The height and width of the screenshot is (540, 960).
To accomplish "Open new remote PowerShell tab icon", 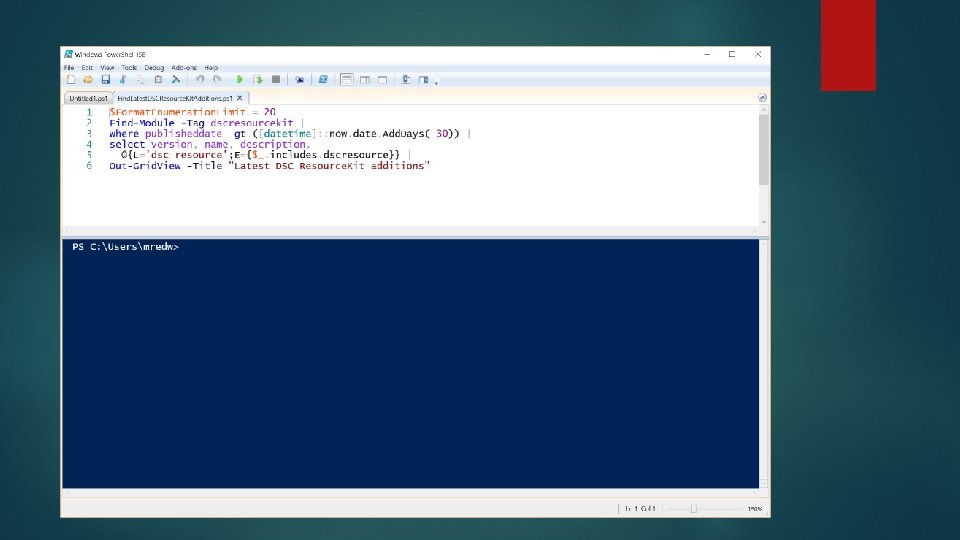I will [299, 80].
